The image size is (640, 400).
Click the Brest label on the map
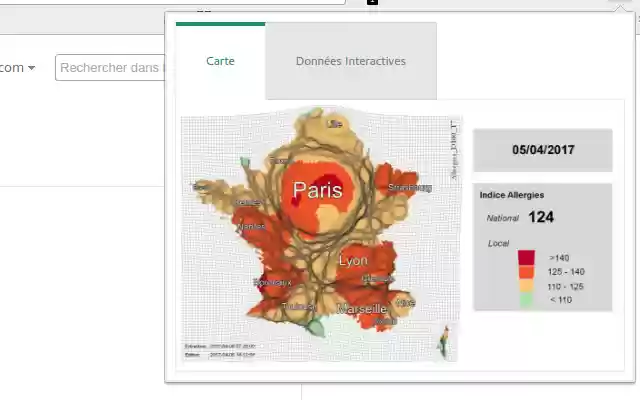click(x=200, y=187)
